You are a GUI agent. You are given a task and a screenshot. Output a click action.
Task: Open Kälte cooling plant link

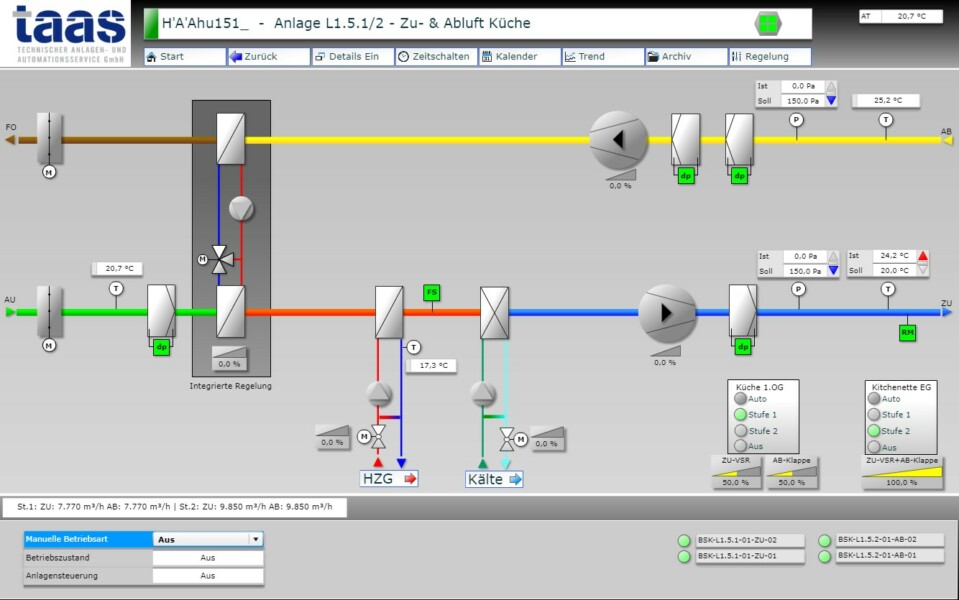click(x=494, y=479)
